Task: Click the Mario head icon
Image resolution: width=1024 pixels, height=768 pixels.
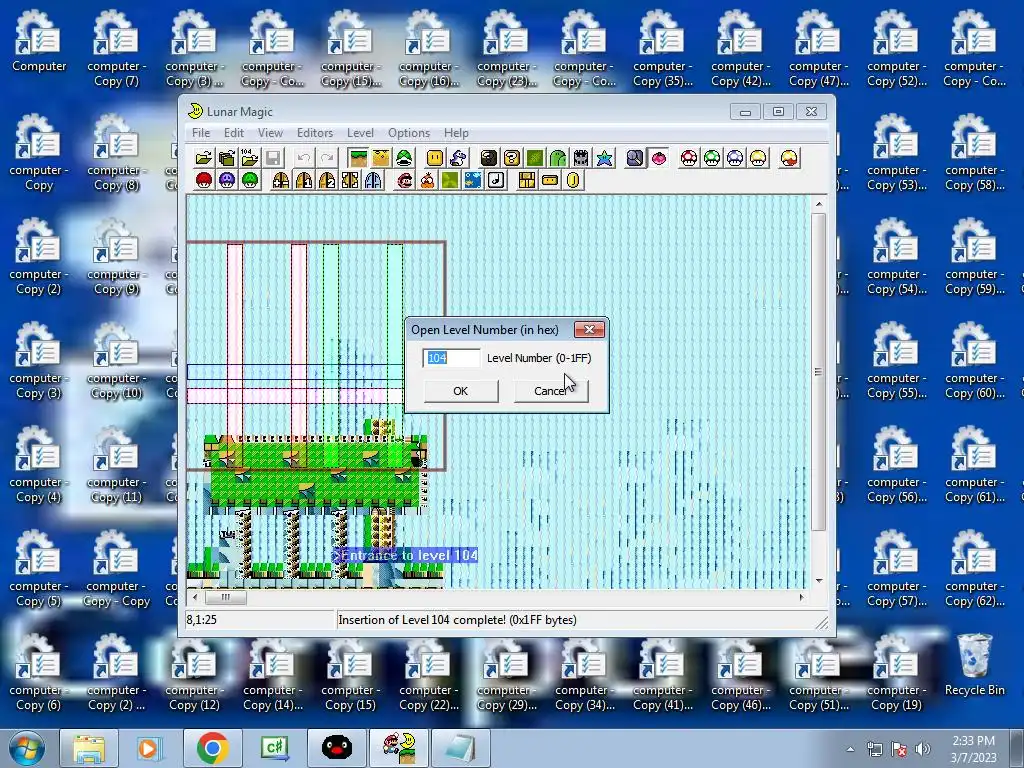Action: point(404,180)
